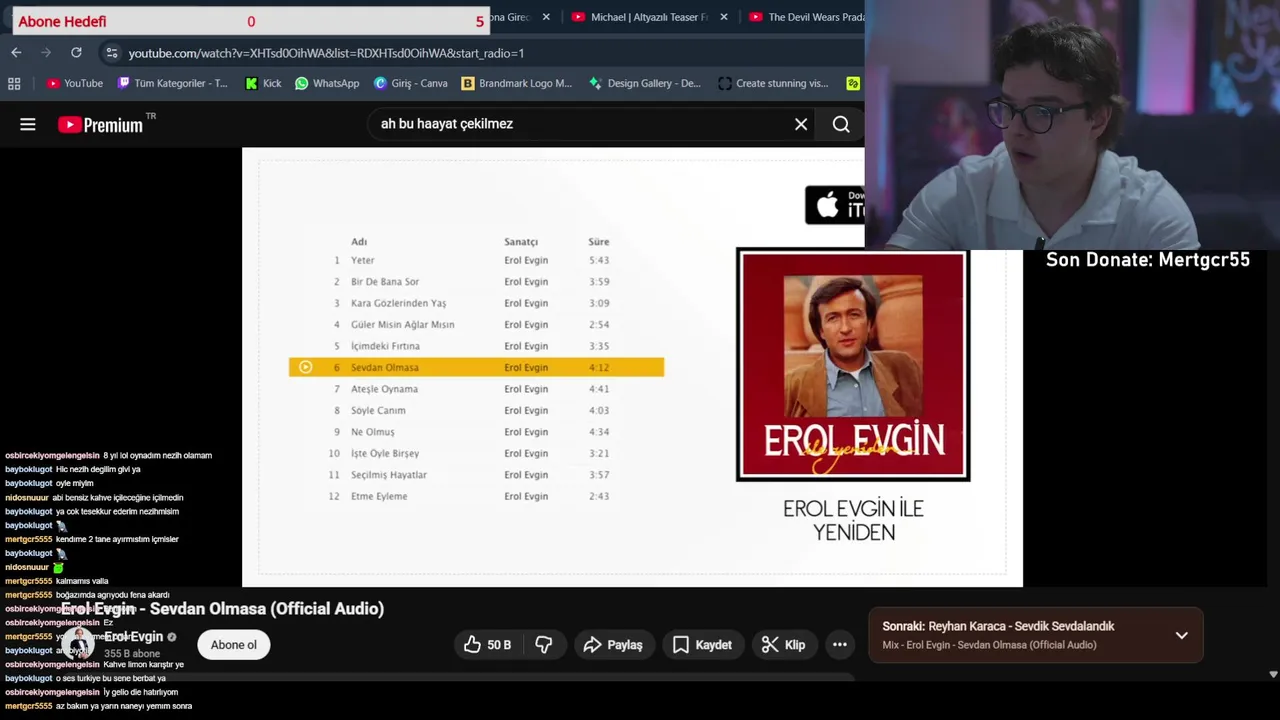This screenshot has height=720, width=1280.
Task: Open the 'Create stunning vis...' bookmark
Action: (x=774, y=83)
